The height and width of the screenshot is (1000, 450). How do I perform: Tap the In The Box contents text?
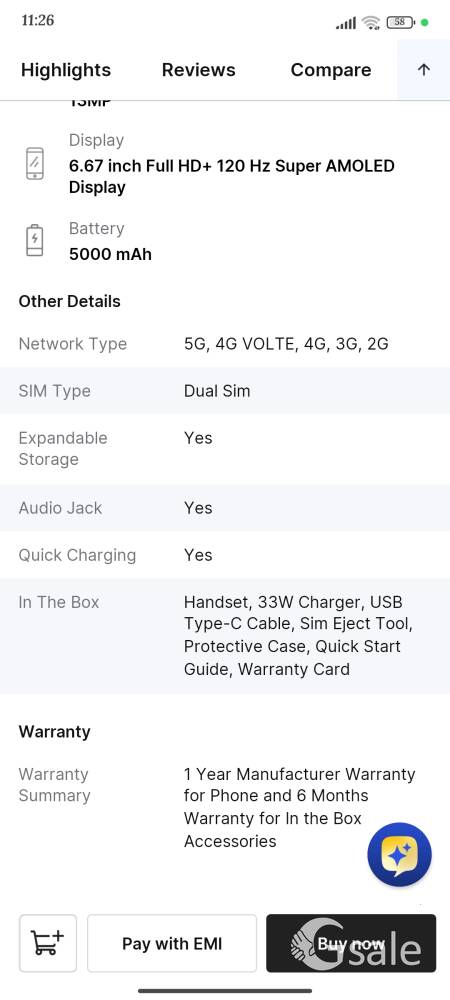(298, 635)
